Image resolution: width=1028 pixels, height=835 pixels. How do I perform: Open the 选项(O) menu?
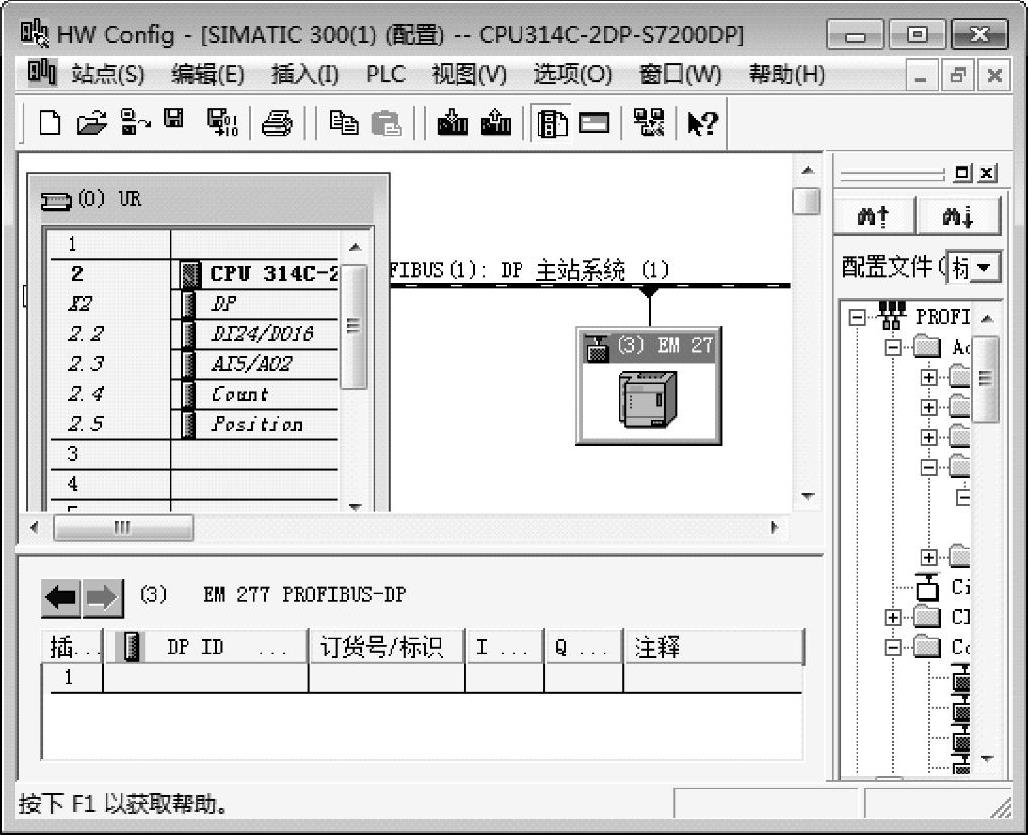(x=572, y=74)
